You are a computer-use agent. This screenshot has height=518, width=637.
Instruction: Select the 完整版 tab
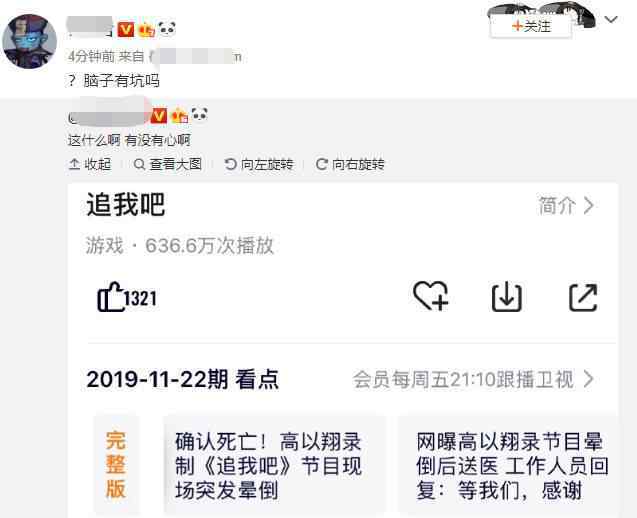(116, 464)
